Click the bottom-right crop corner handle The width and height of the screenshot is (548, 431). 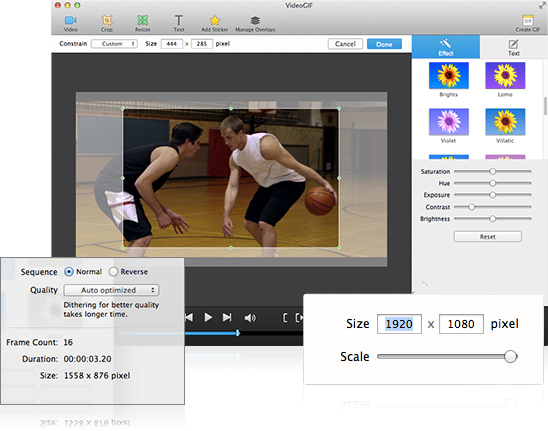(339, 247)
